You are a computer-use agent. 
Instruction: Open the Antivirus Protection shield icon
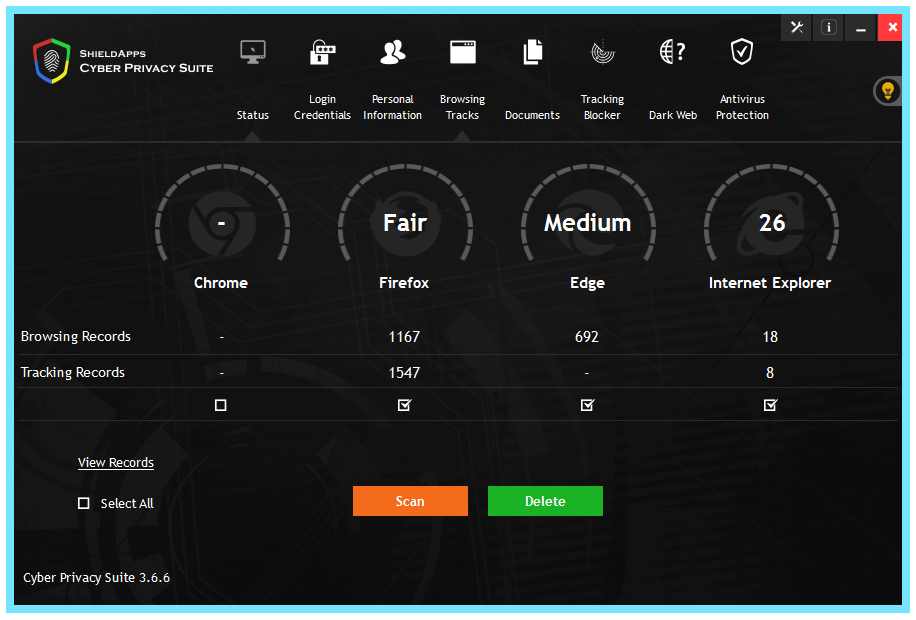(x=742, y=52)
